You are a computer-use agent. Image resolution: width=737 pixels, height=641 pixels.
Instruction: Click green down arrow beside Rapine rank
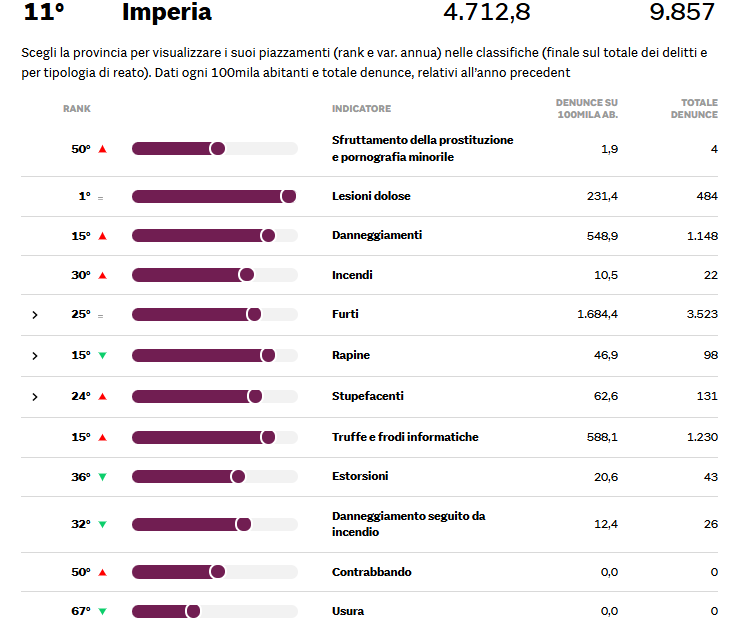pos(102,356)
